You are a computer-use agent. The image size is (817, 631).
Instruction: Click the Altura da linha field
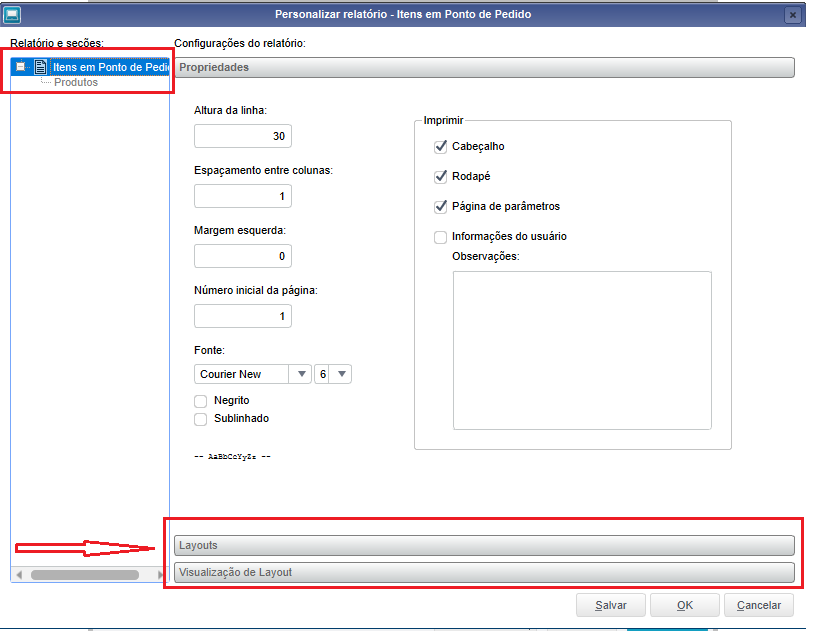coord(243,136)
